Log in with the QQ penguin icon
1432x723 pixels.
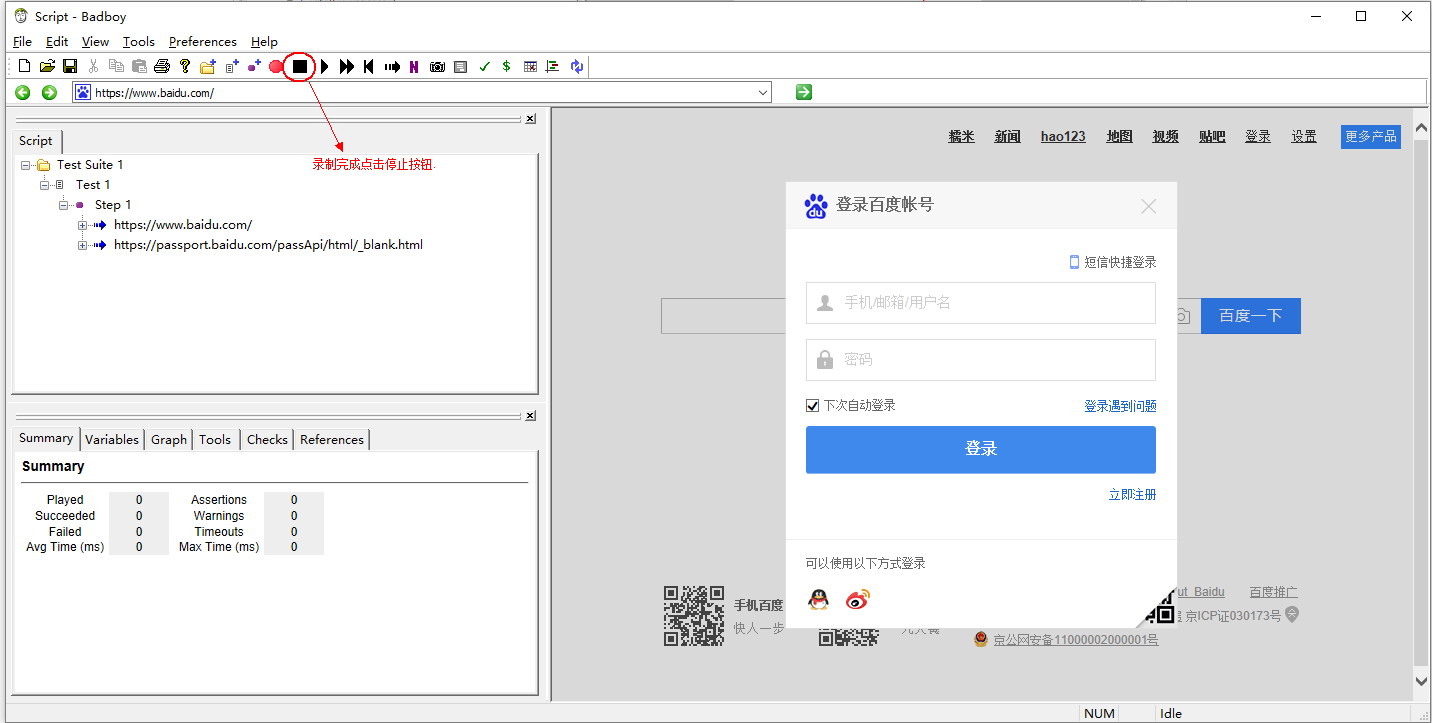coord(819,600)
